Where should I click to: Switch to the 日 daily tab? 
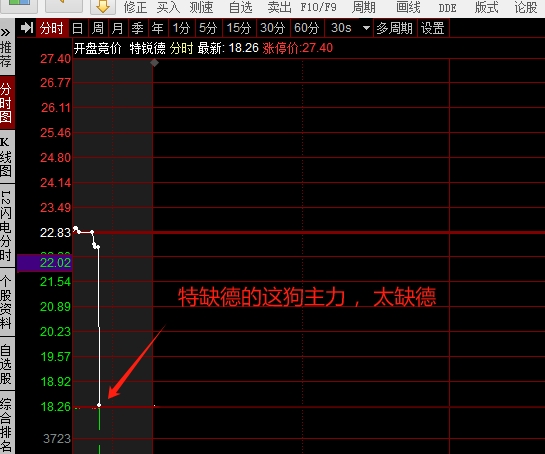click(x=78, y=28)
